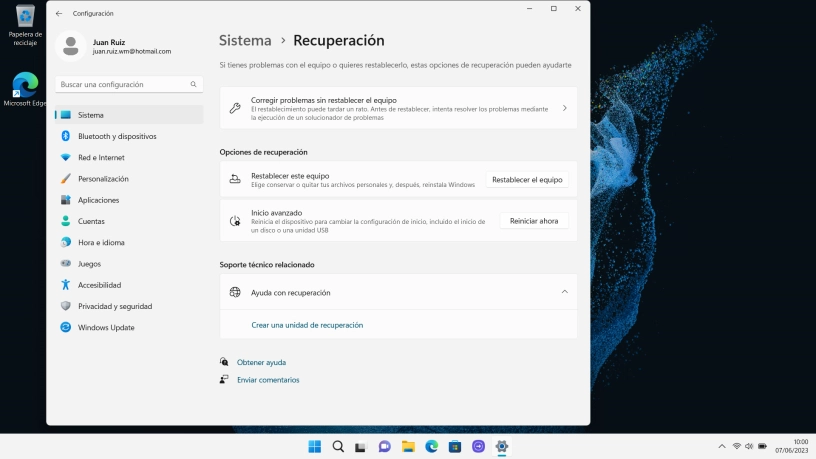Click the wrench icon for troubleshooting
This screenshot has height=459, width=816.
[x=235, y=108]
